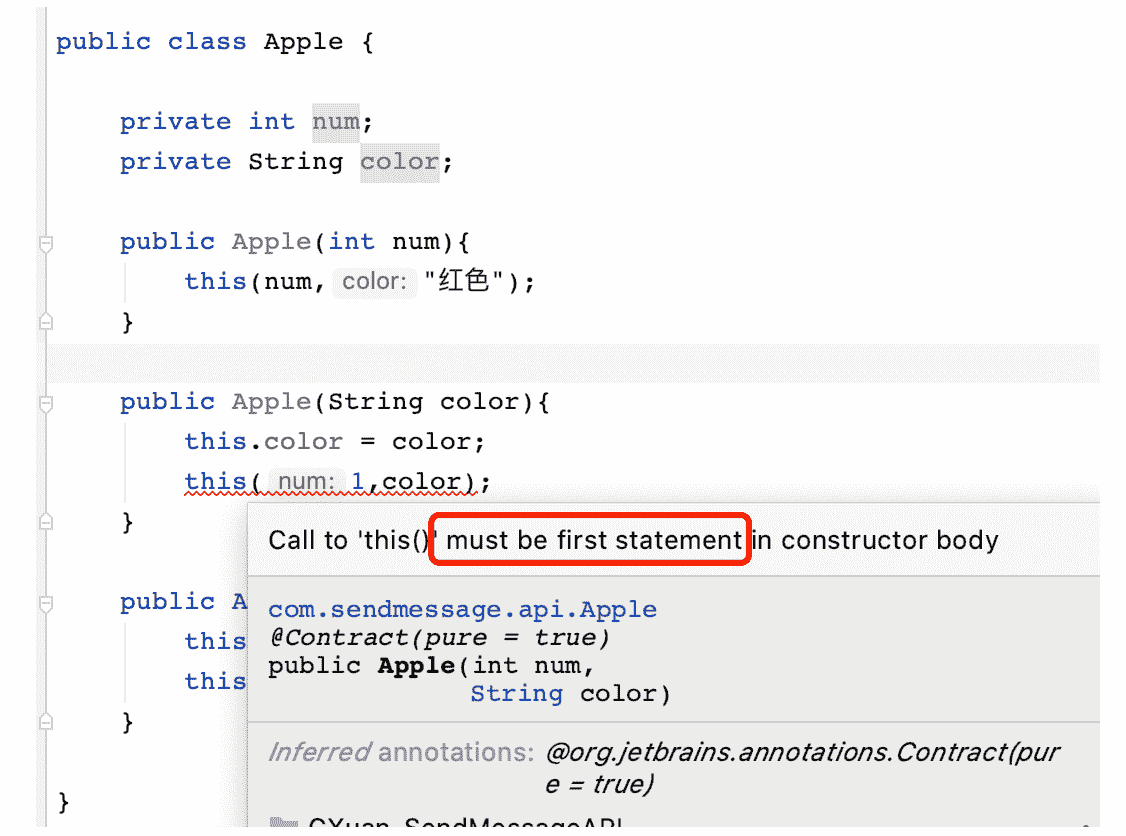Open com.sendmessage.api.Apple link in tooltip
The height and width of the screenshot is (836, 1126).
(462, 609)
